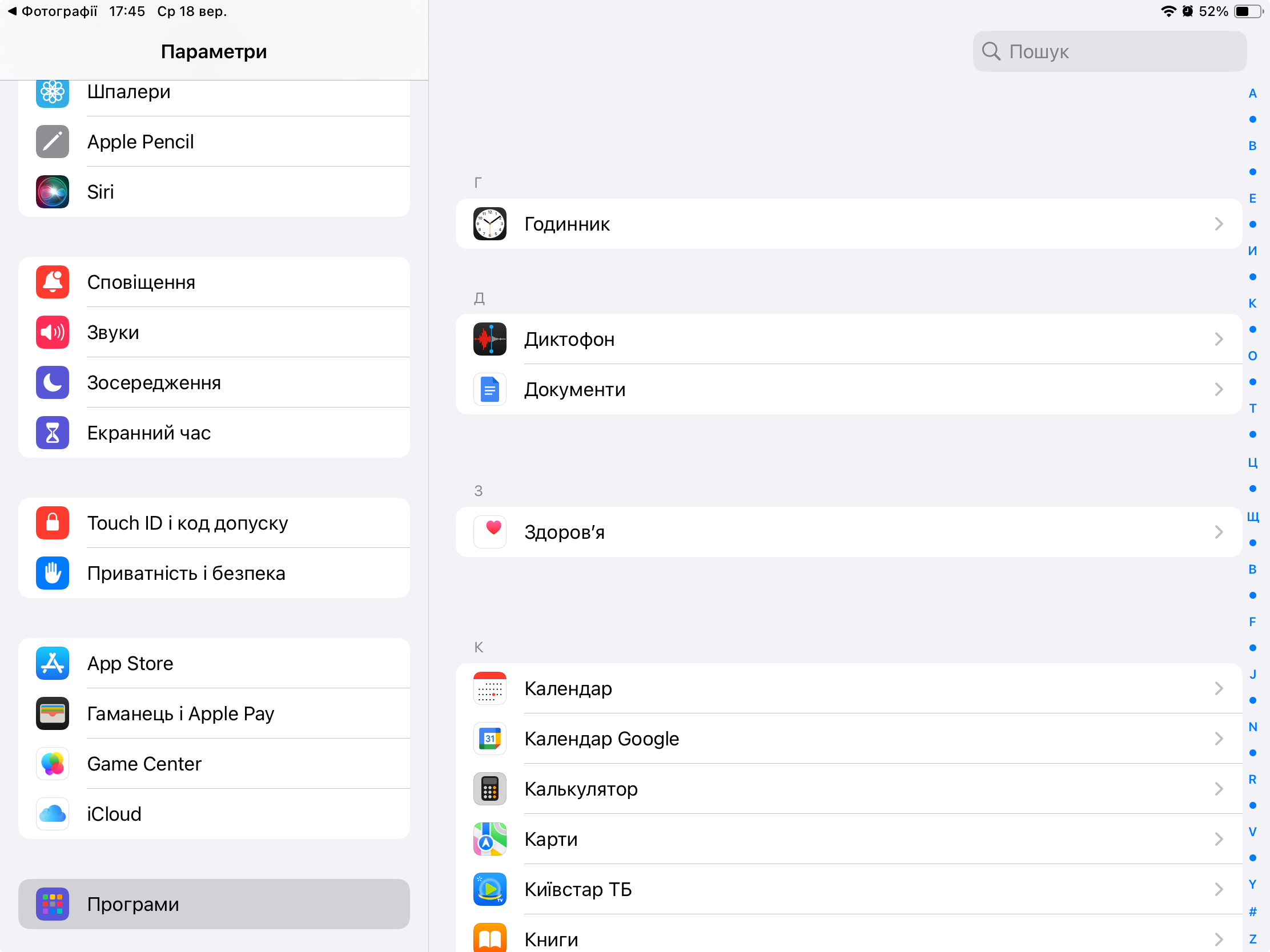This screenshot has width=1270, height=952.
Task: Open the Книги settings row
Action: pos(849,934)
